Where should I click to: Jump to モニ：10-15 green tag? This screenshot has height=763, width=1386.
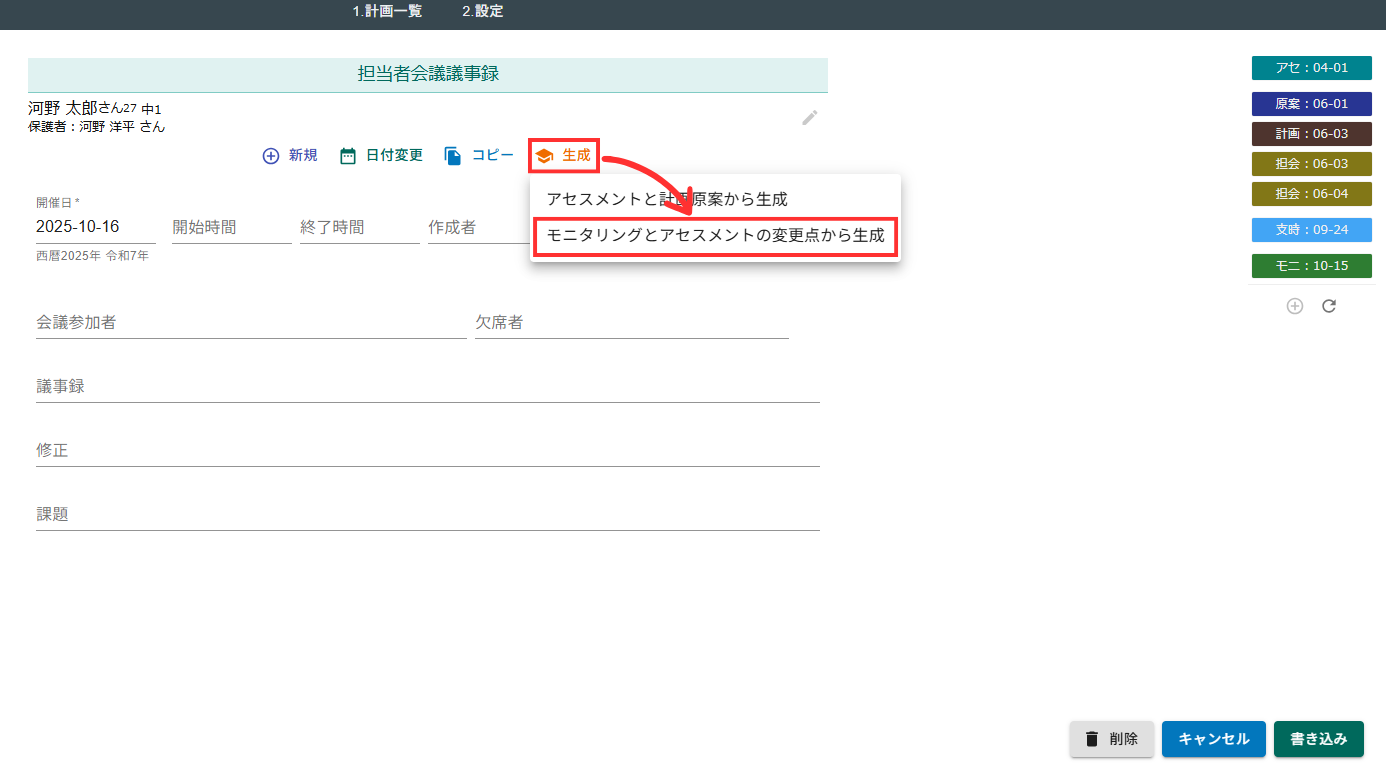coord(1311,266)
